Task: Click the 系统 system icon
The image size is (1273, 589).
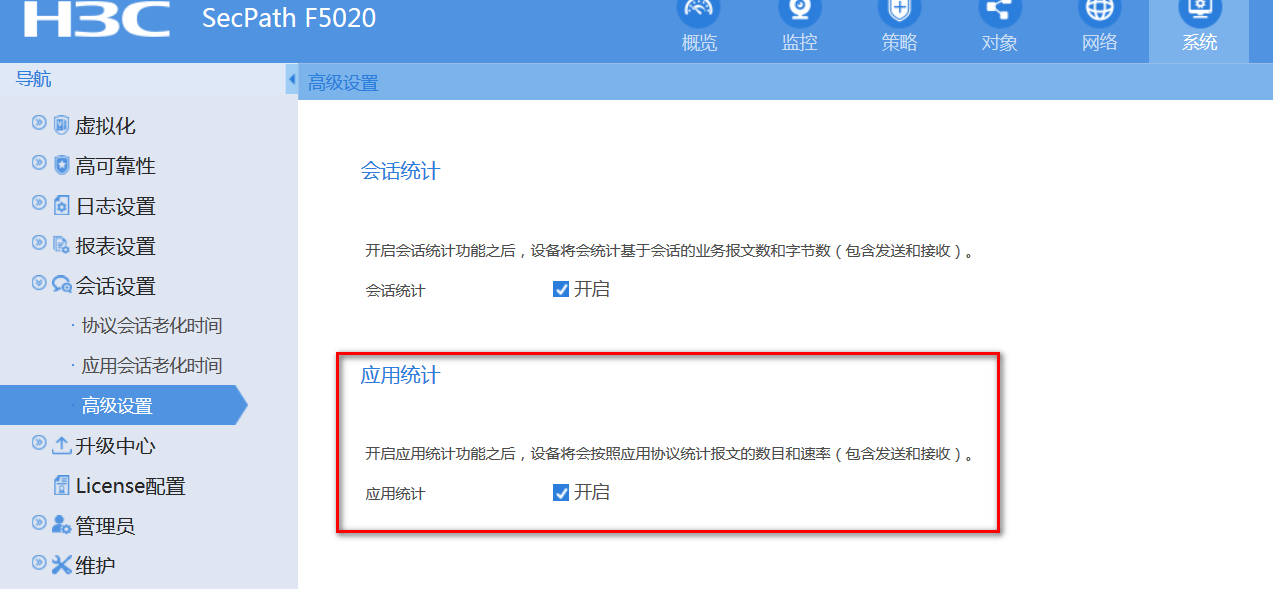Action: 1199,12
